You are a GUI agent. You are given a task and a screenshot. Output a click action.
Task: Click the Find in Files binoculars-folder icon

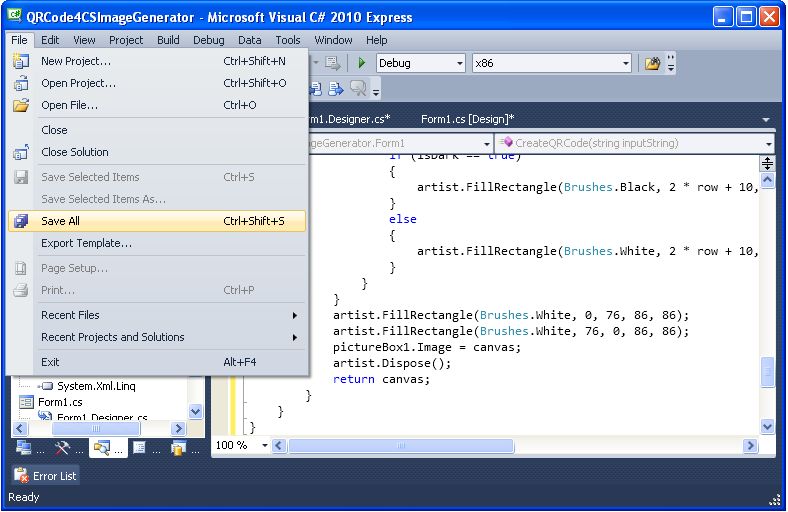[x=652, y=63]
